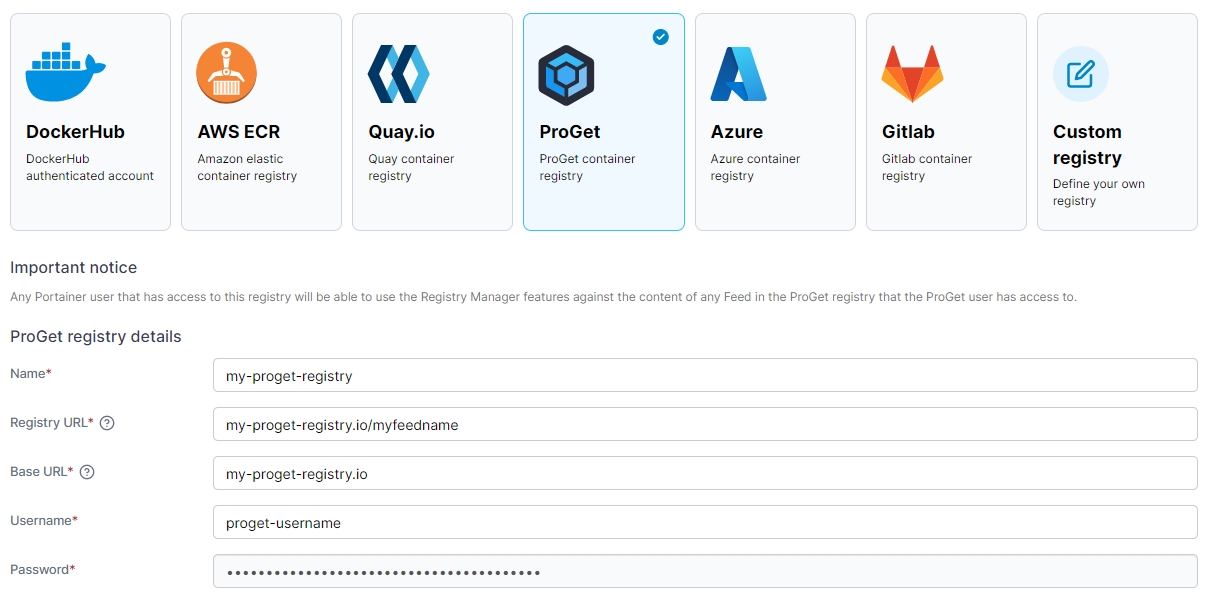
Task: Click the AWS ECR orange icon
Action: (226, 73)
